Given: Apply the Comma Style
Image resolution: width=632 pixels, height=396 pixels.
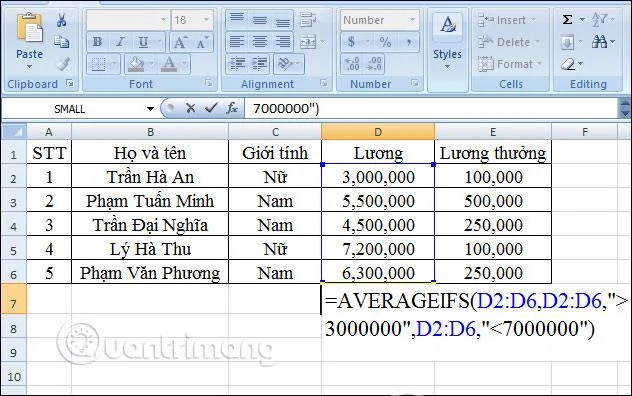Looking at the screenshot, I should coord(409,42).
